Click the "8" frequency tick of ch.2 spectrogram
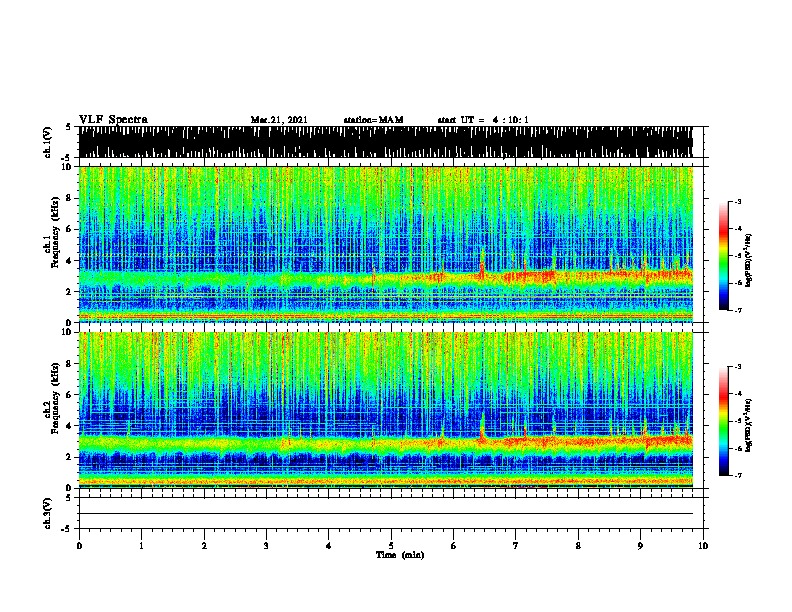The image size is (792, 612). (x=70, y=364)
